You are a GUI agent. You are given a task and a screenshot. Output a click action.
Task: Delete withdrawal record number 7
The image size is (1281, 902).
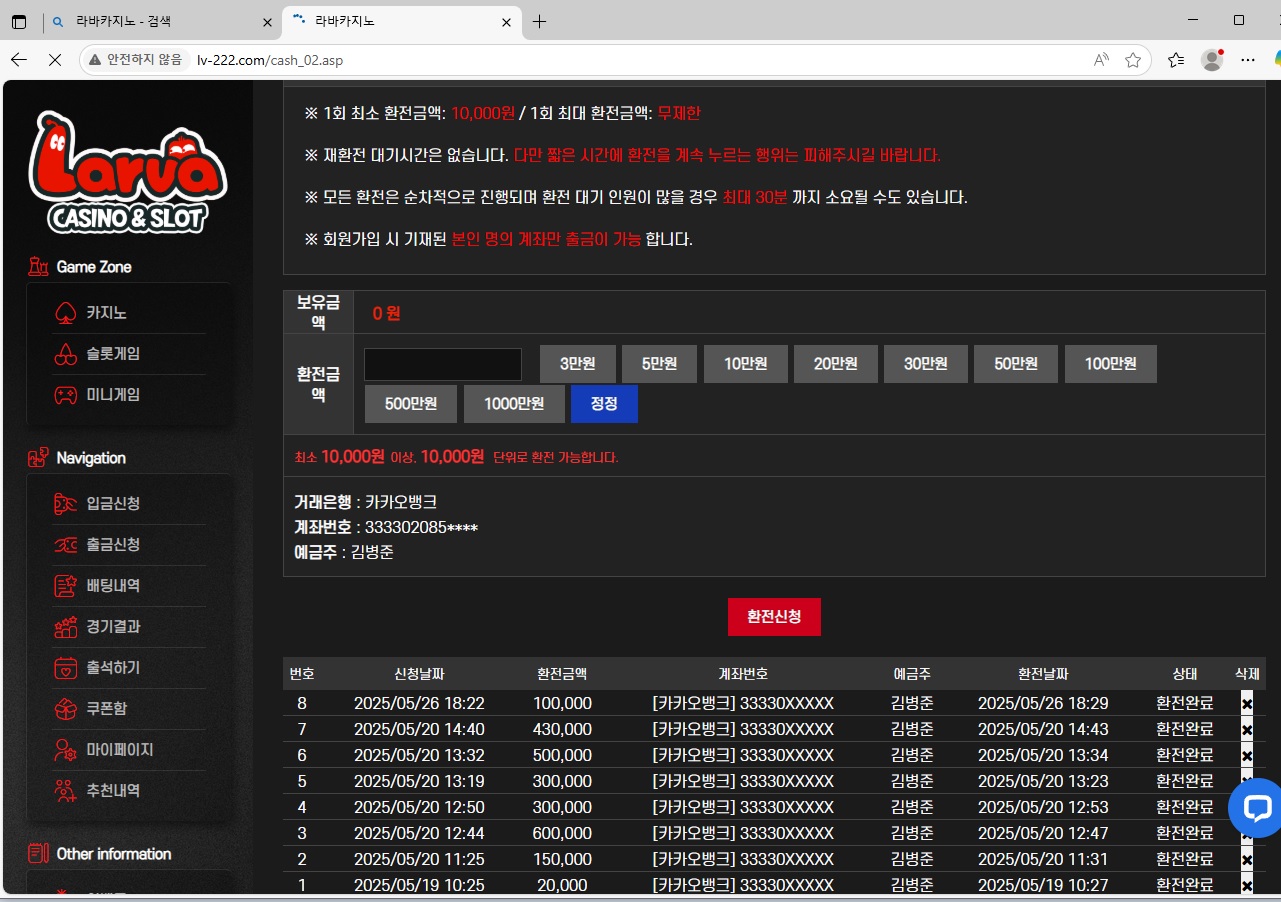(x=1246, y=730)
